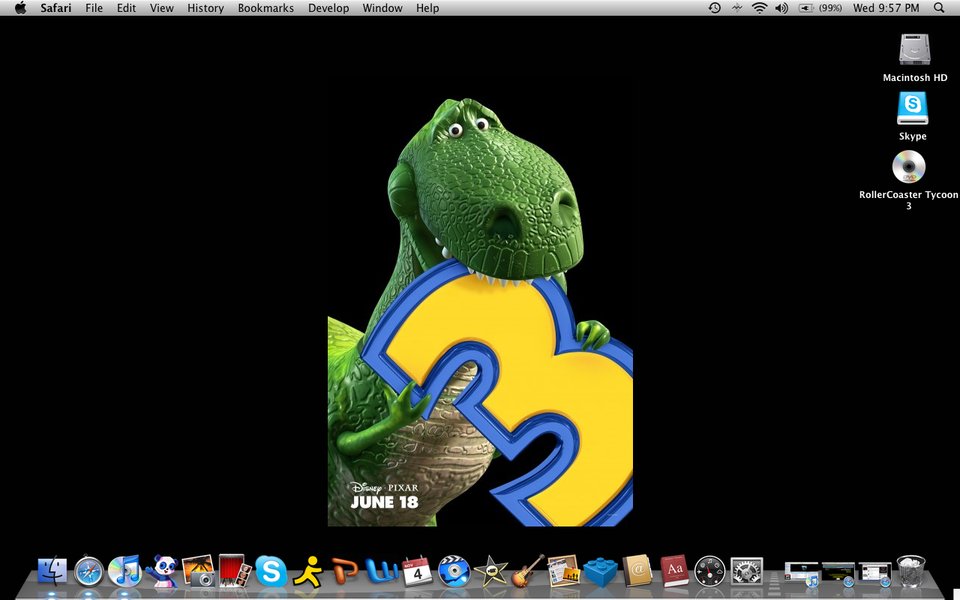Viewport: 960px width, 600px height.
Task: Launch the blue LEGO brick app
Action: [x=600, y=572]
